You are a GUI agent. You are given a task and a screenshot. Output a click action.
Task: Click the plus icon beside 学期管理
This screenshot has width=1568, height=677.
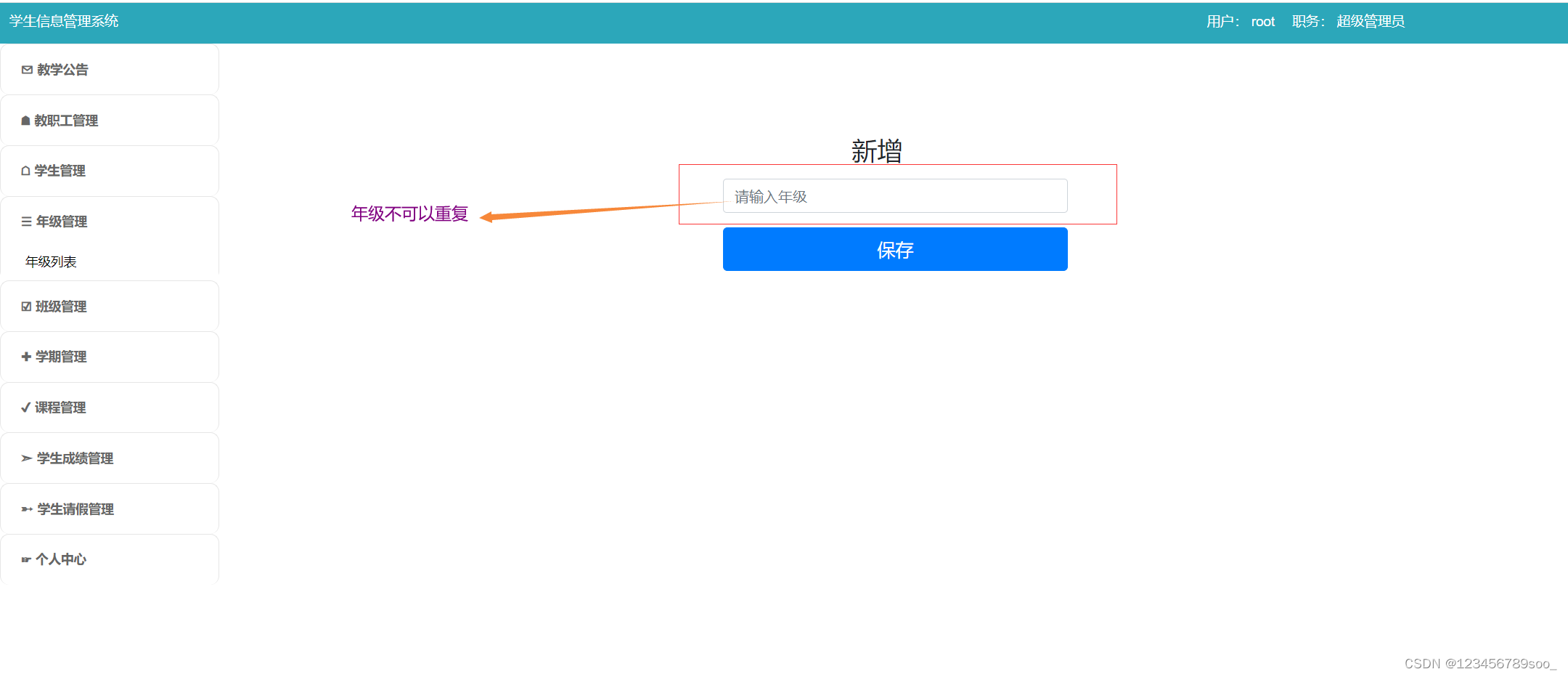pyautogui.click(x=26, y=357)
